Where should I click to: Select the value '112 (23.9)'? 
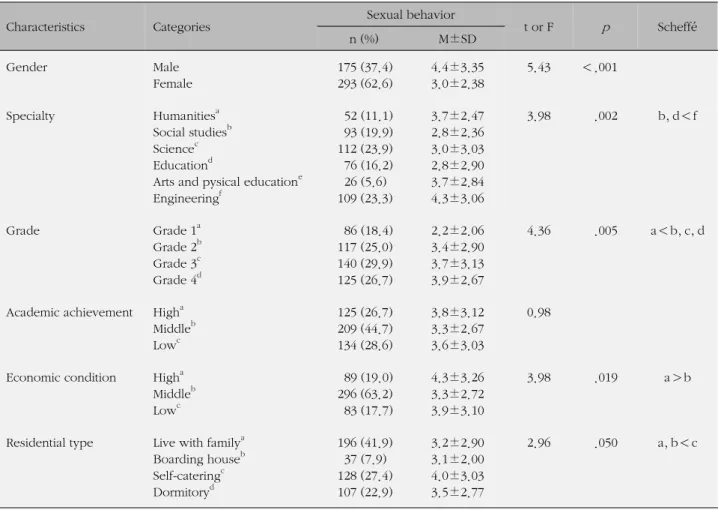click(x=365, y=149)
